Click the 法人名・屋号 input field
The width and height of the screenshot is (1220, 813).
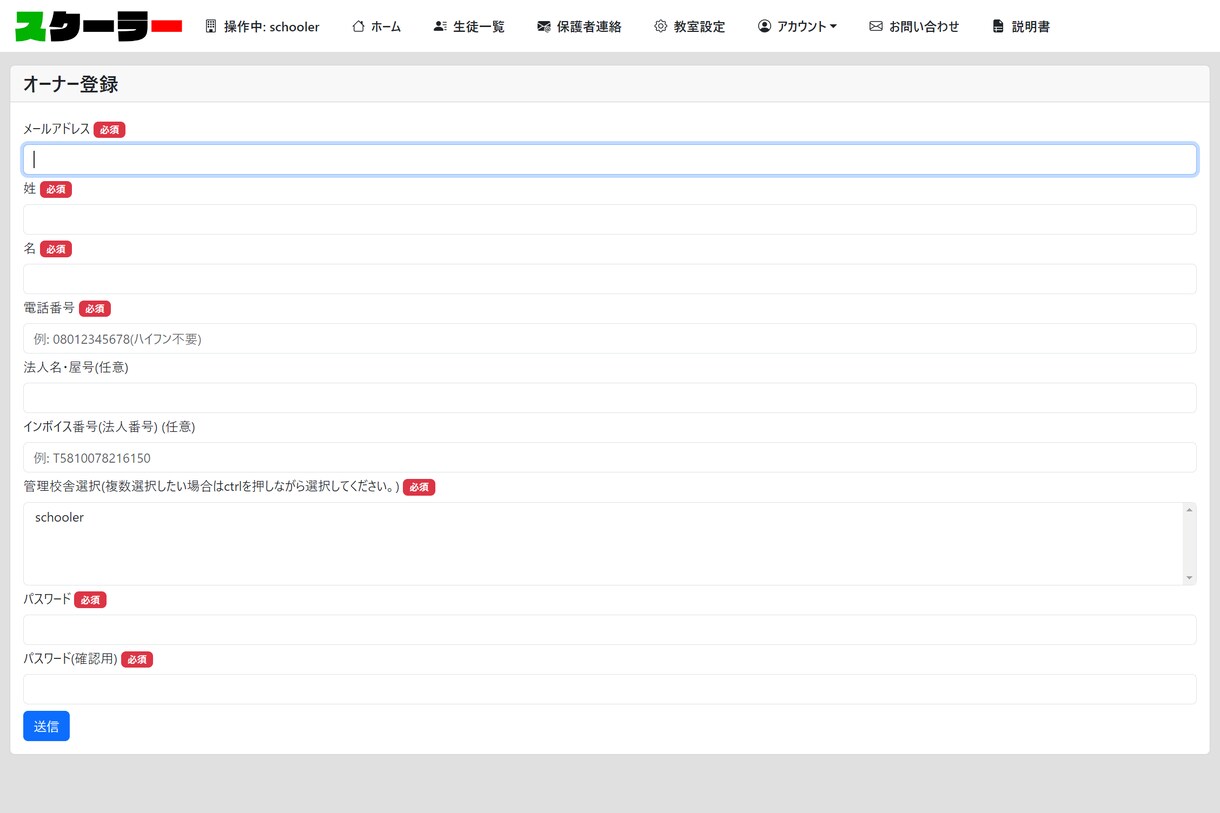pos(610,398)
